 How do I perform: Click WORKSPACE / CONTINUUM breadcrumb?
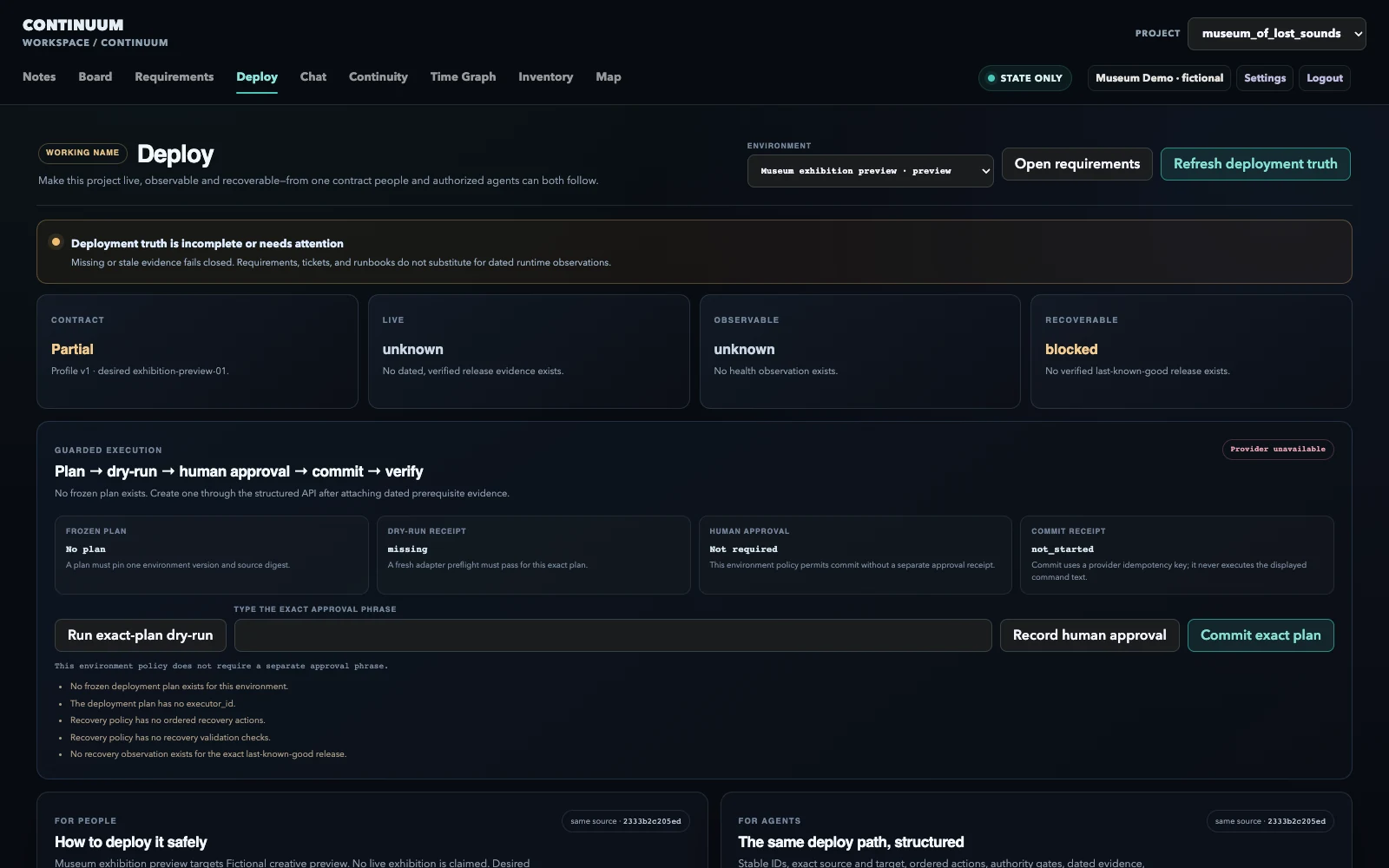(95, 43)
